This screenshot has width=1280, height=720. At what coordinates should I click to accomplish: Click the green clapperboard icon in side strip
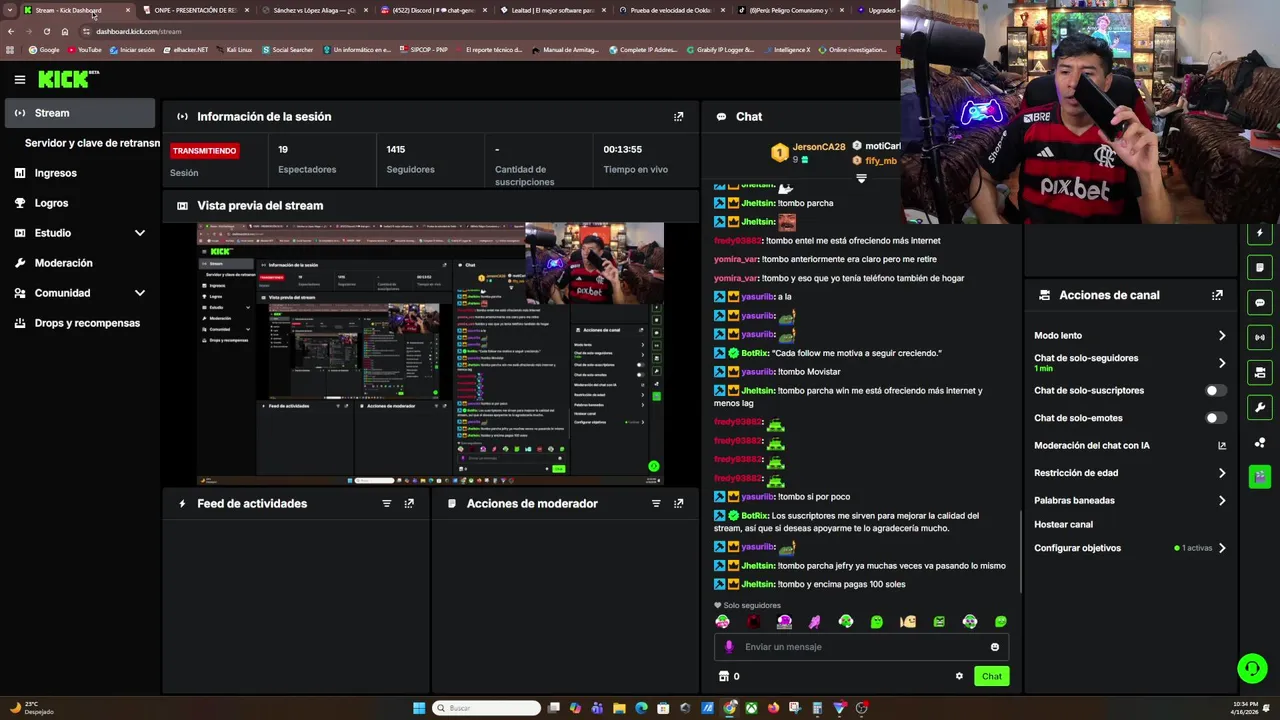pos(1260,476)
